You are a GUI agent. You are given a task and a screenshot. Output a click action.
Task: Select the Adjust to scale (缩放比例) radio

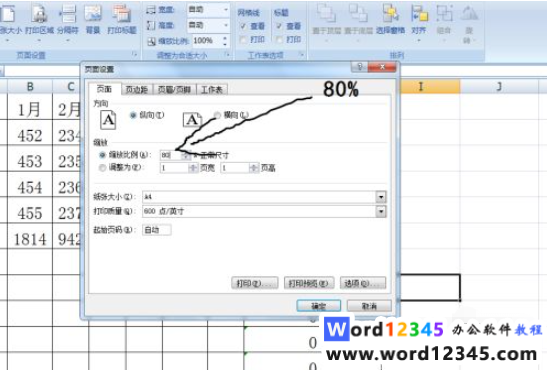pyautogui.click(x=103, y=155)
